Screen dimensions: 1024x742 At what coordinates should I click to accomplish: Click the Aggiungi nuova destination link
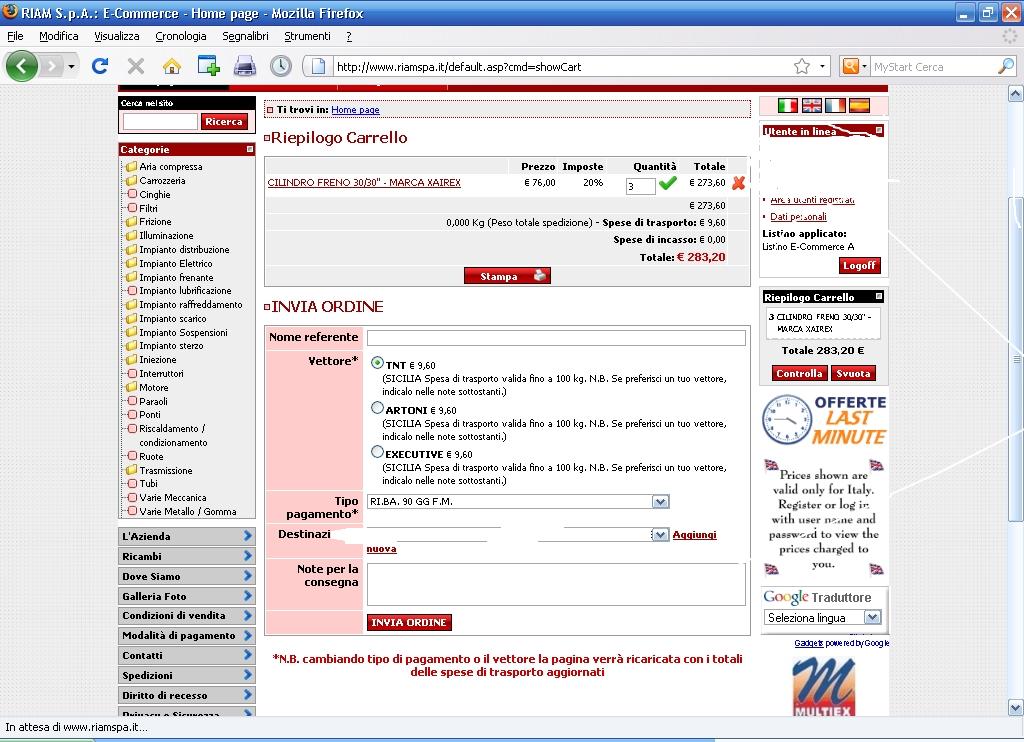[694, 534]
